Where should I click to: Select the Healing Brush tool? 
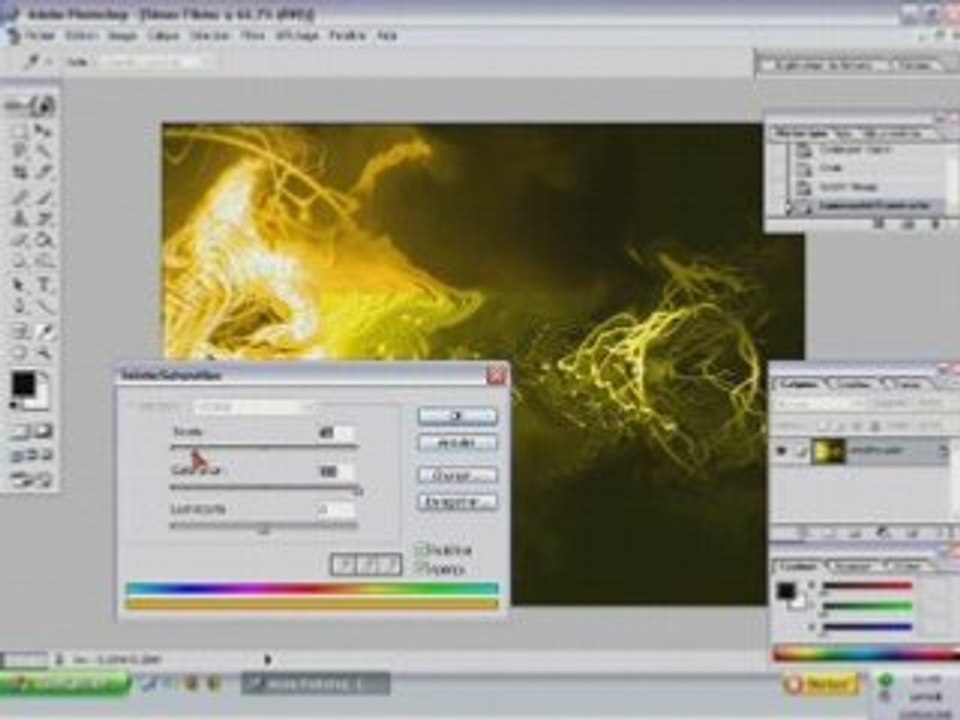[x=19, y=197]
